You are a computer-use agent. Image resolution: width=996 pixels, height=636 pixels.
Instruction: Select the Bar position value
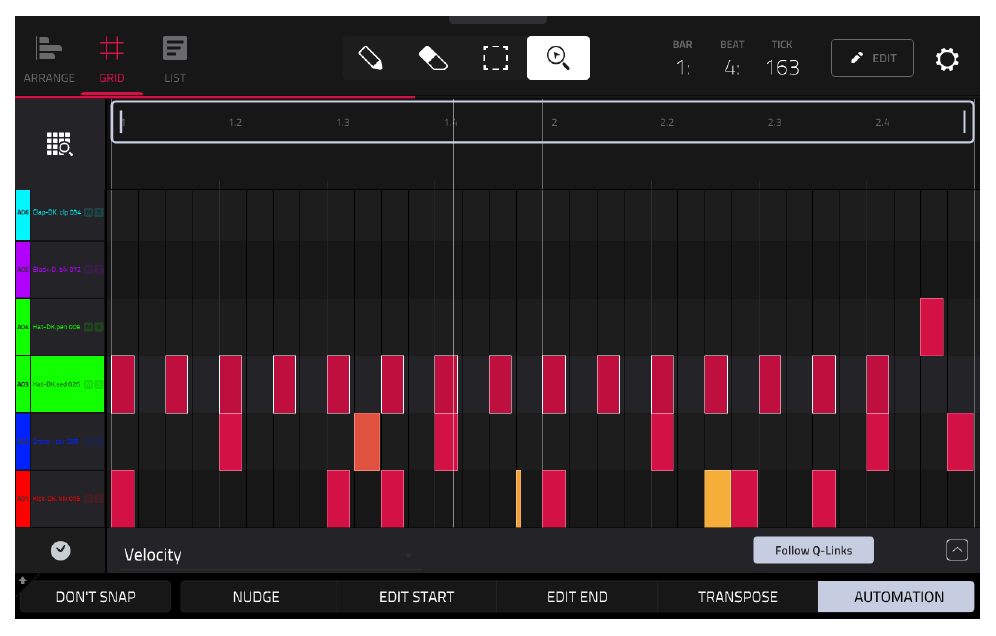pyautogui.click(x=682, y=67)
